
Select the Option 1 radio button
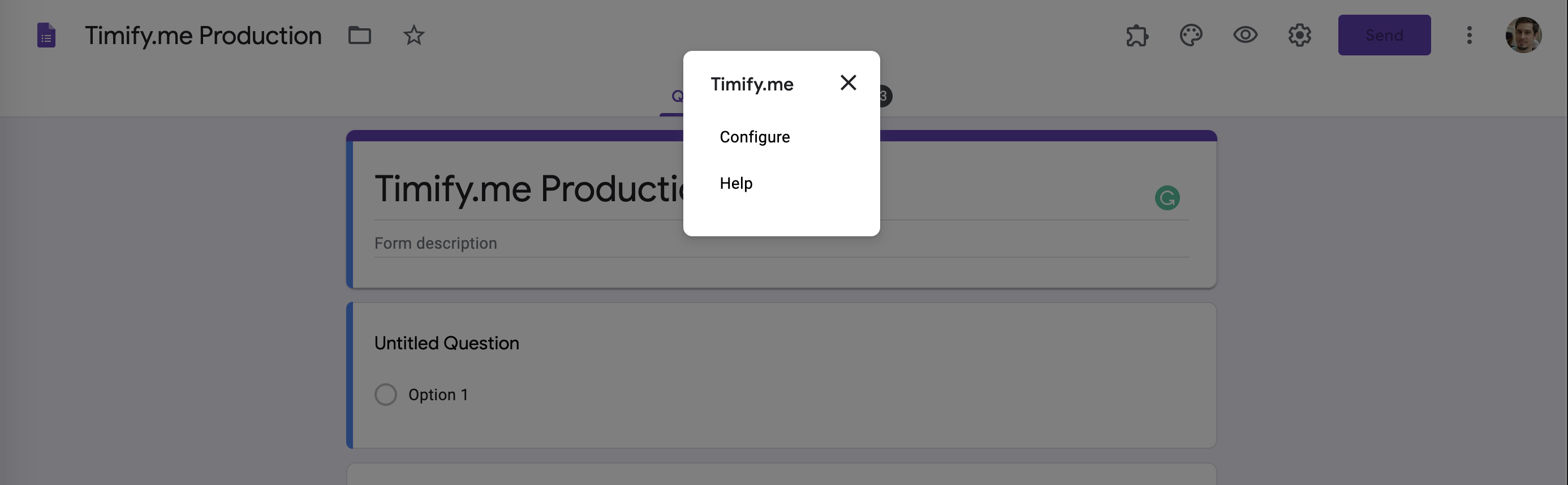click(x=385, y=395)
